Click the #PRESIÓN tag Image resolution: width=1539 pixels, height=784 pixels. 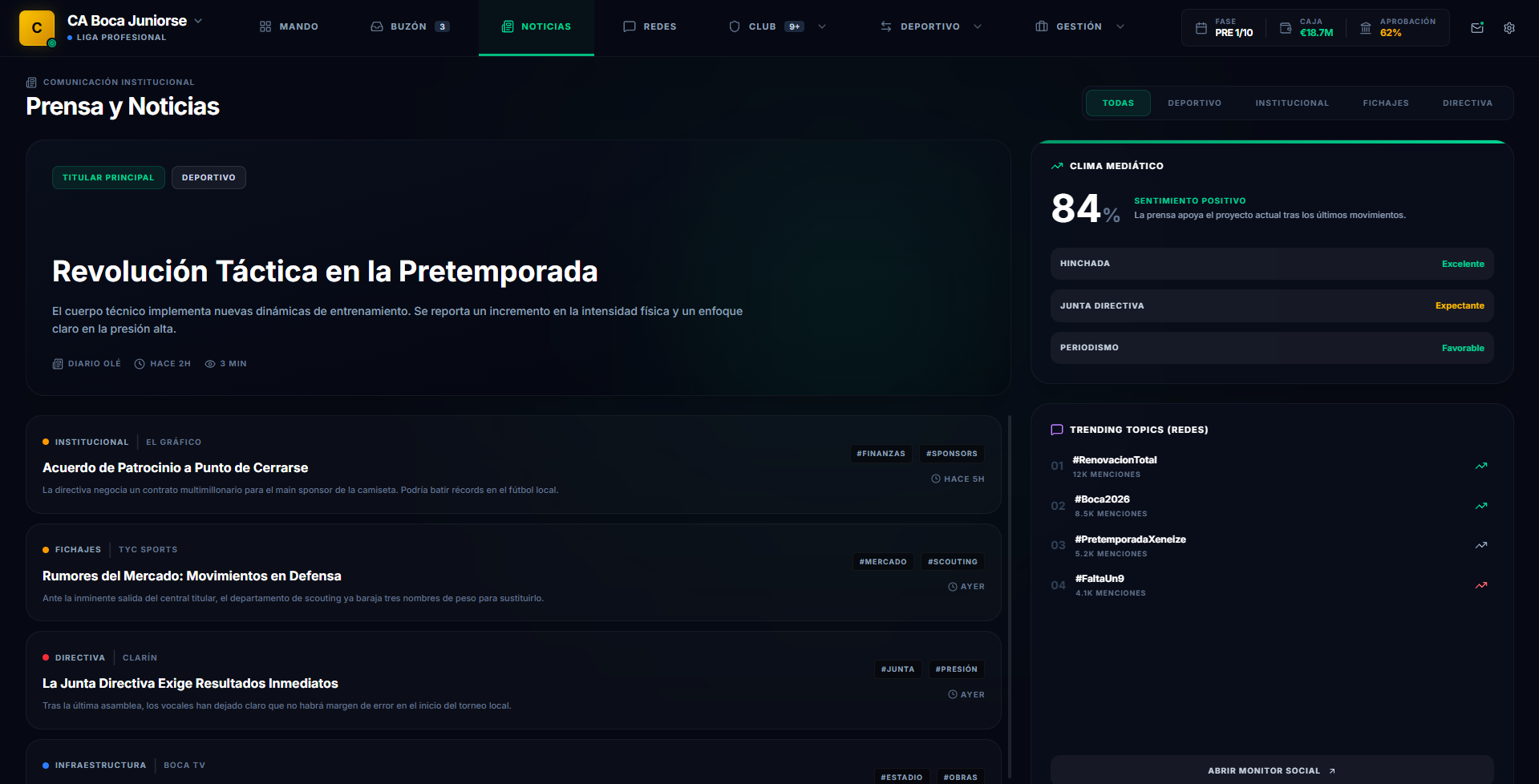[957, 669]
